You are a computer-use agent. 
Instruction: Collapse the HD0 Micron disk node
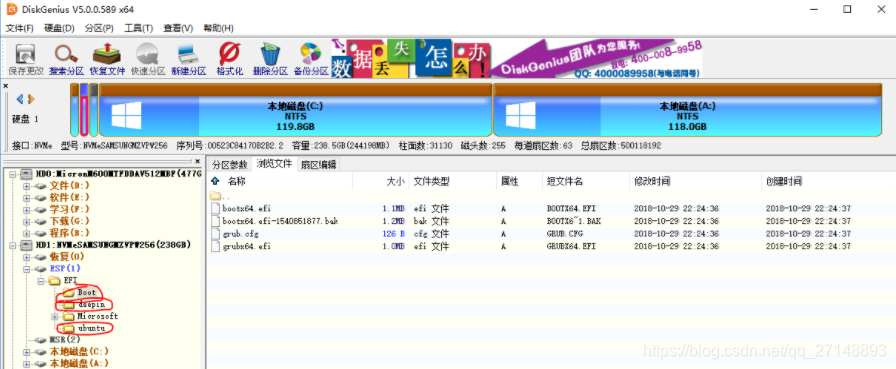[x=13, y=174]
